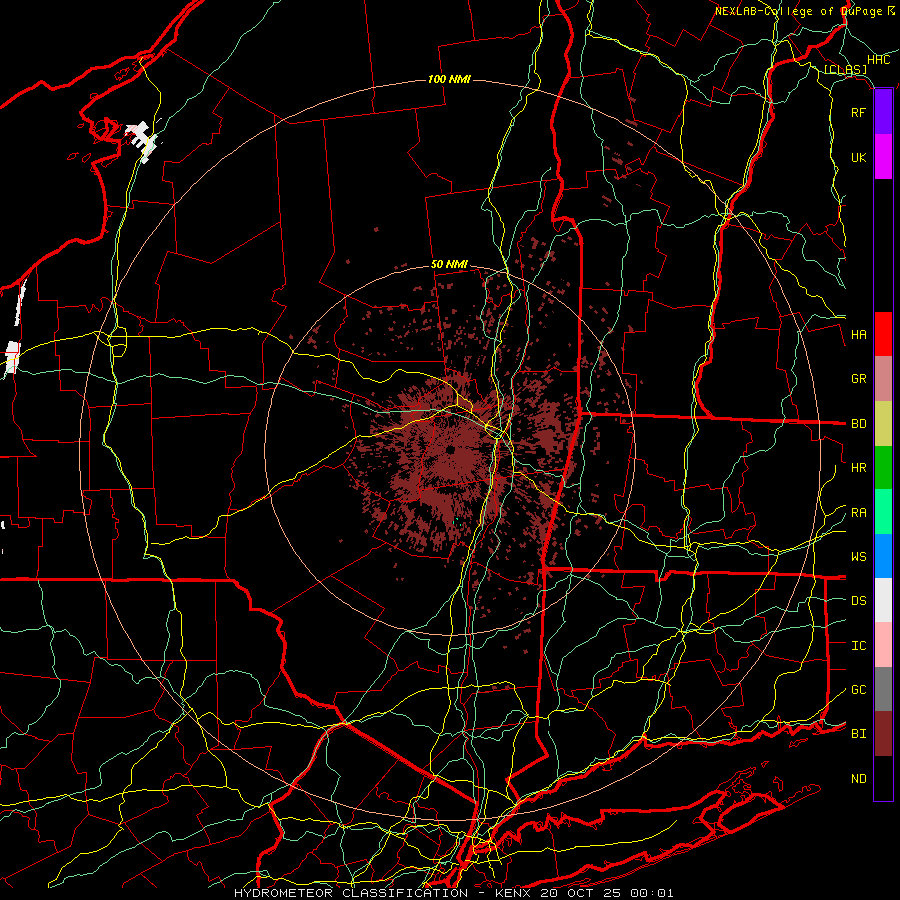Click the "100 NMI" range ring label
Screen dimensions: 900x900
point(449,79)
